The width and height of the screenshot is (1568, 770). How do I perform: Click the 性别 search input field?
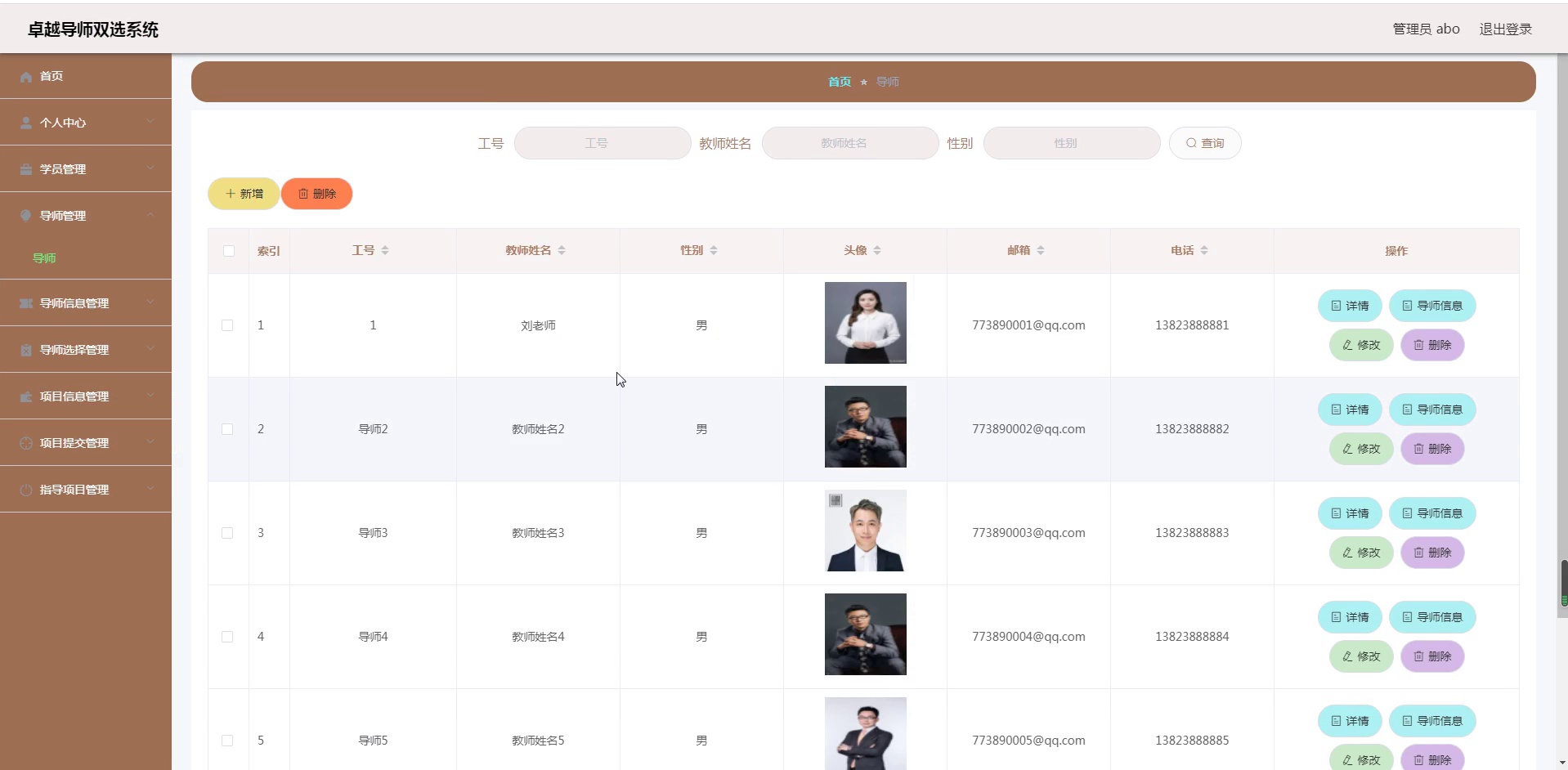(x=1072, y=143)
